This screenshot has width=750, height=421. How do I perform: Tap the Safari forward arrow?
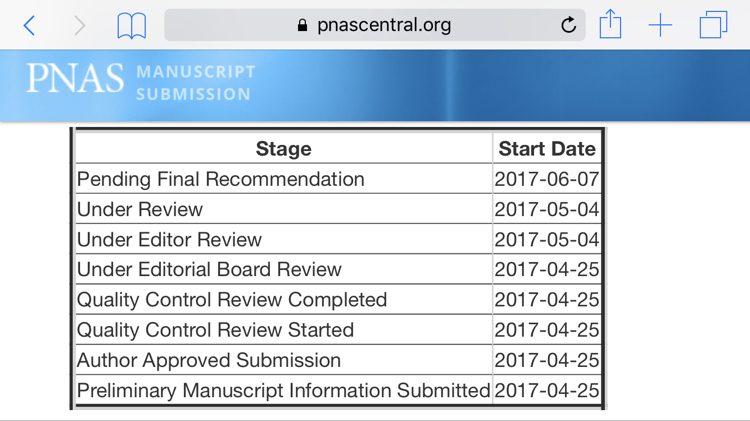click(79, 26)
